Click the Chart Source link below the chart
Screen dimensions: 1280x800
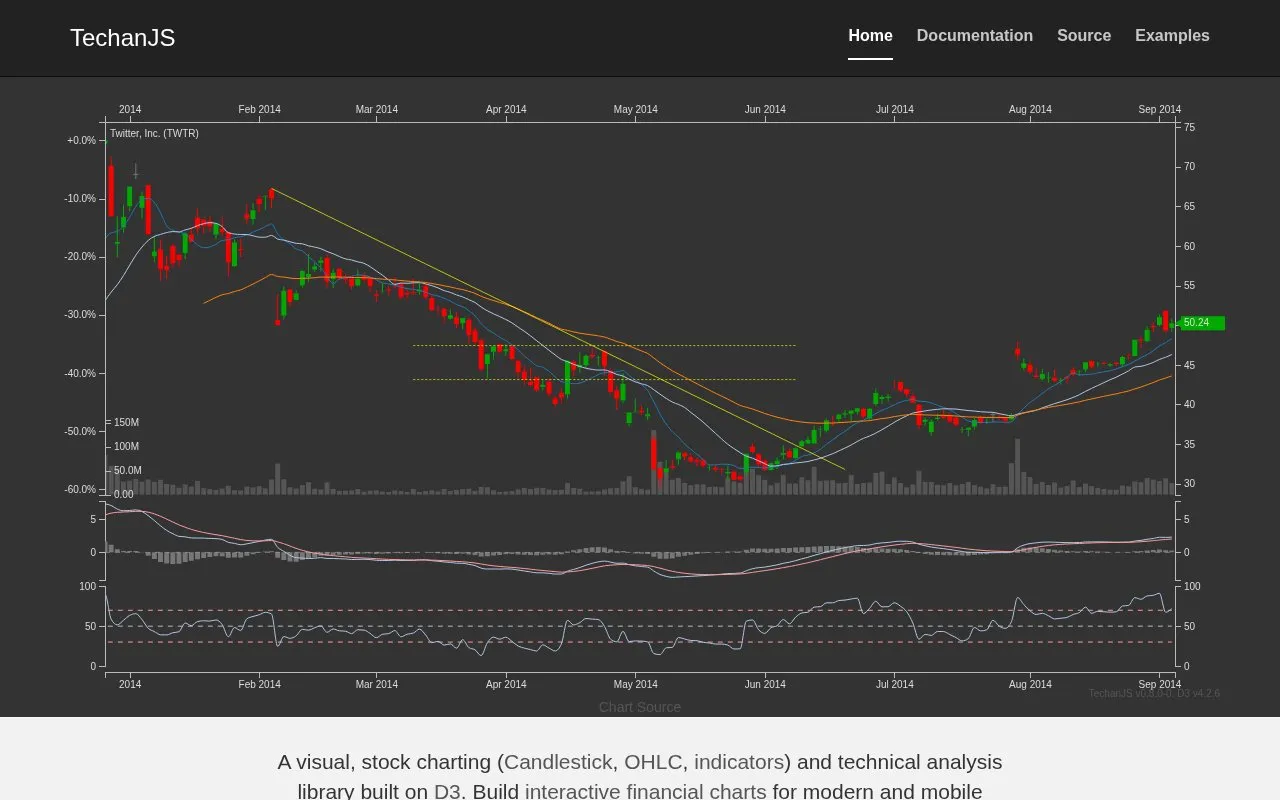tap(640, 707)
